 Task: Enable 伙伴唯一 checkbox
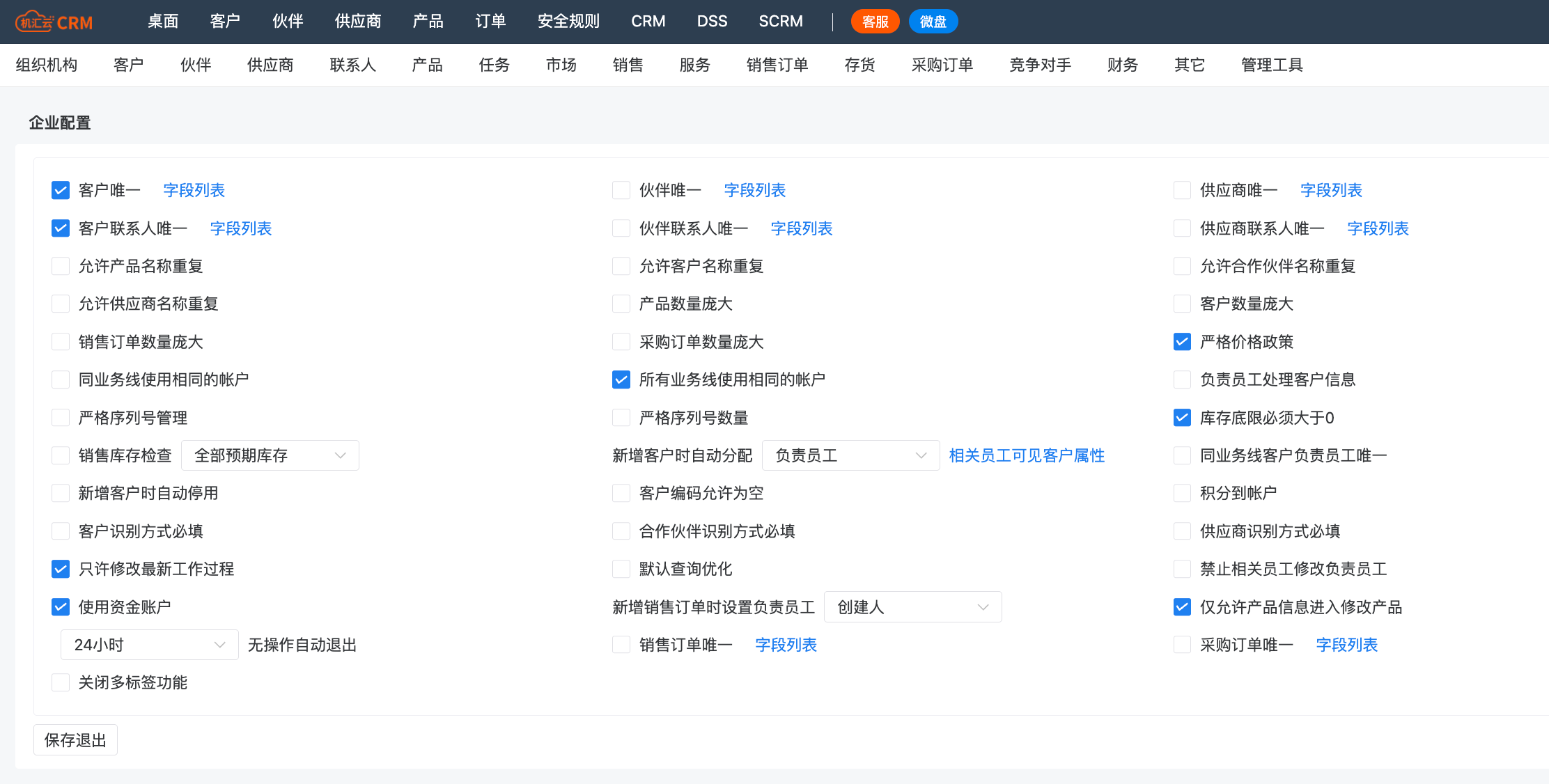621,190
